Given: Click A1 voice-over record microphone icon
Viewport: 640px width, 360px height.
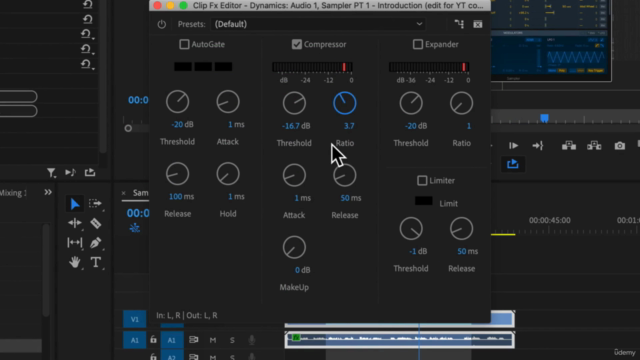Looking at the screenshot, I should (x=251, y=340).
